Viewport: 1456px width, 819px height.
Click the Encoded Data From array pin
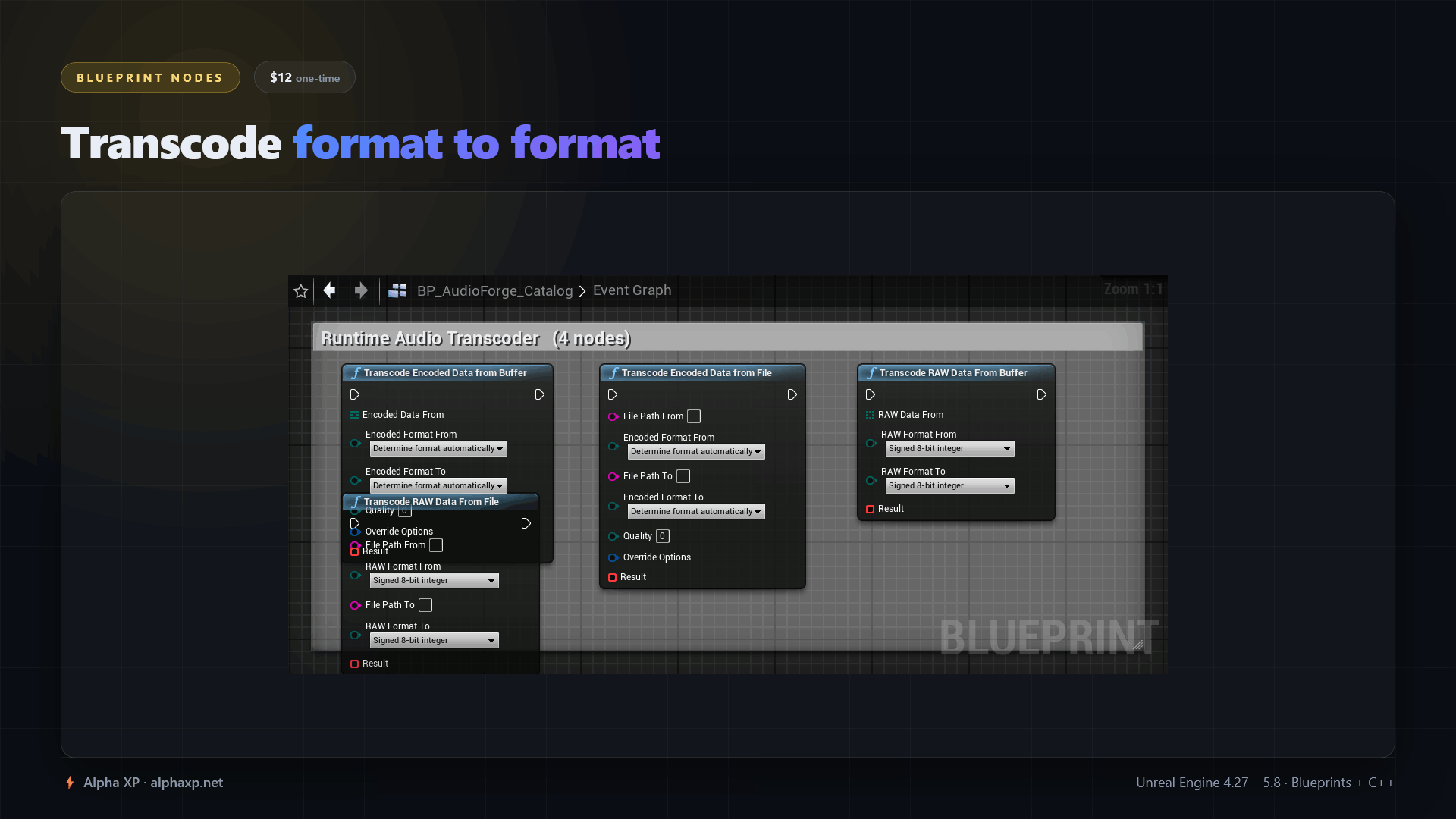click(x=354, y=415)
